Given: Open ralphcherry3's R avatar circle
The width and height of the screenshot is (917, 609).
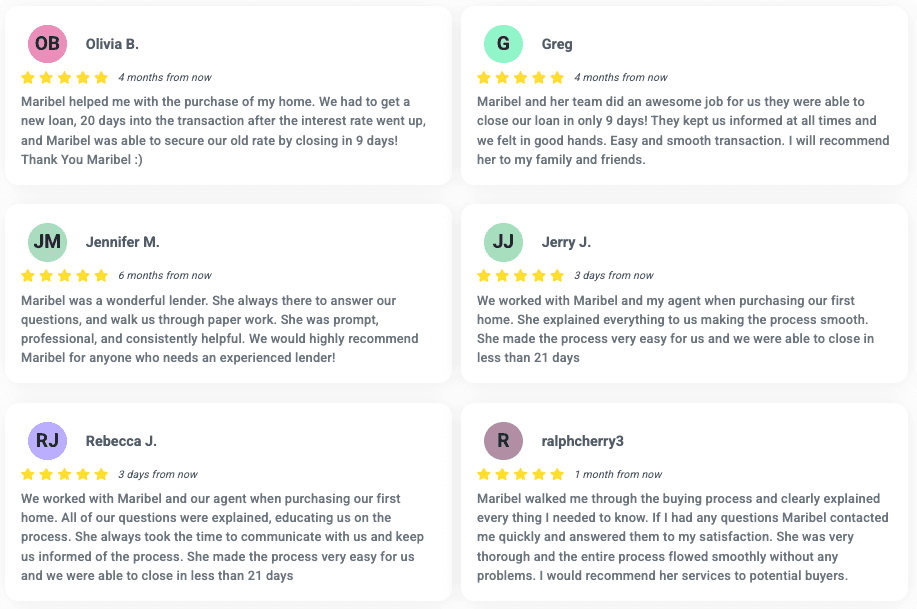Looking at the screenshot, I should click(503, 441).
